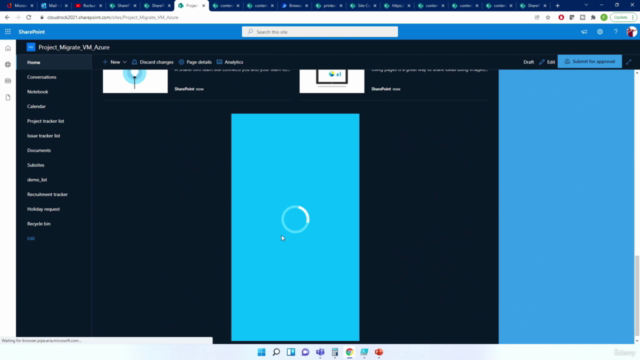Screen dimensions: 640x360
Task: Open Subsites in the left navigation
Action: pyautogui.click(x=36, y=165)
